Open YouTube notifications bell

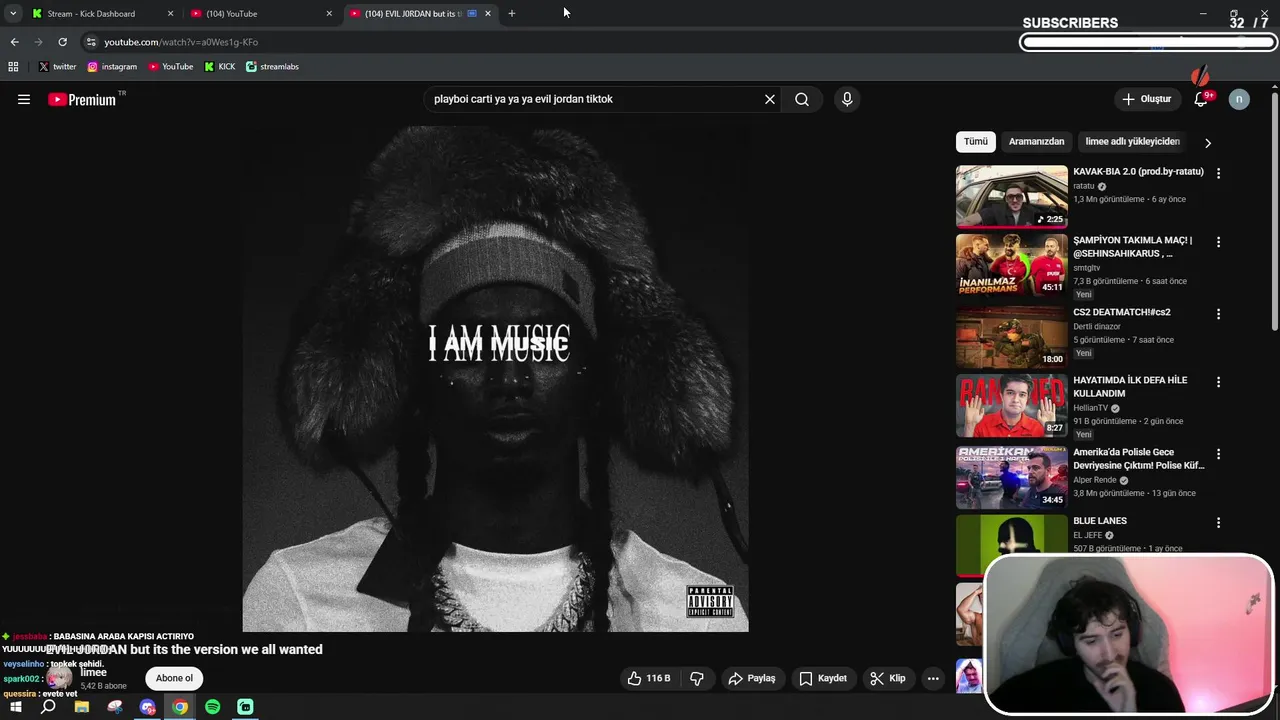[1201, 99]
